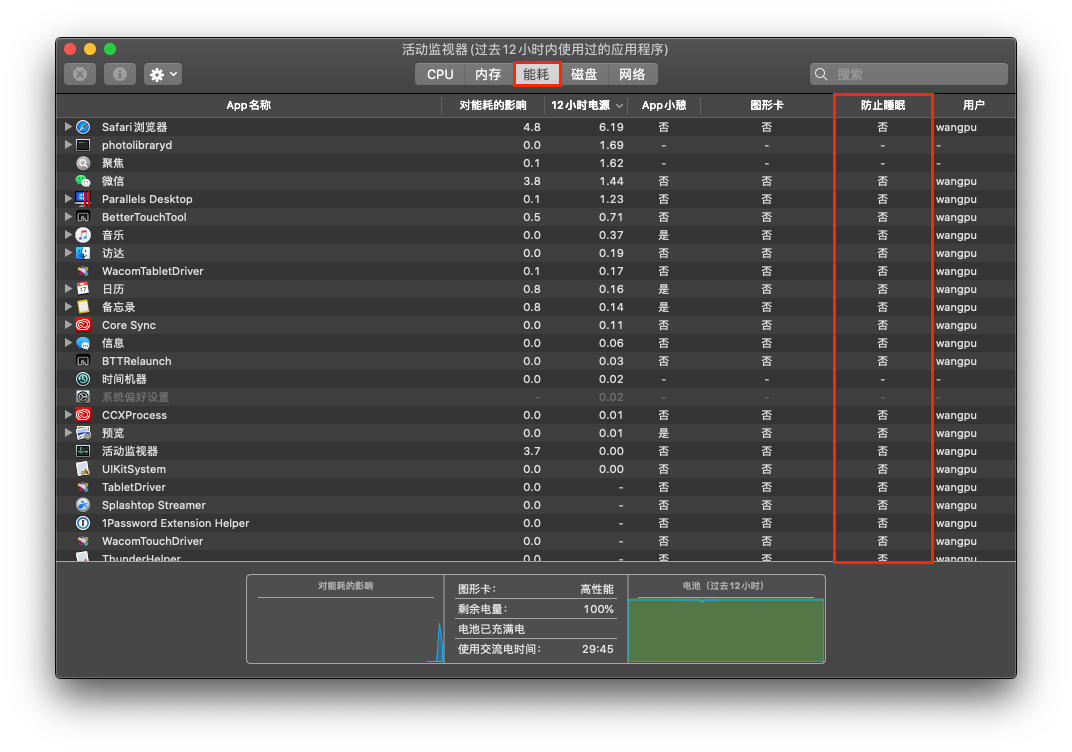
Task: Click the Safari浏览器 compass icon
Action: pyautogui.click(x=84, y=127)
